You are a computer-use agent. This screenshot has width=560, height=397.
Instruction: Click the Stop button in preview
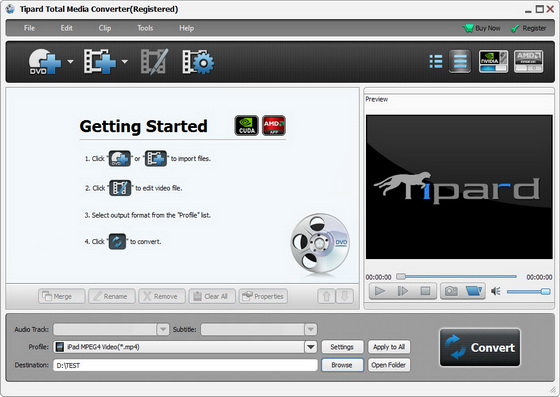(x=425, y=291)
